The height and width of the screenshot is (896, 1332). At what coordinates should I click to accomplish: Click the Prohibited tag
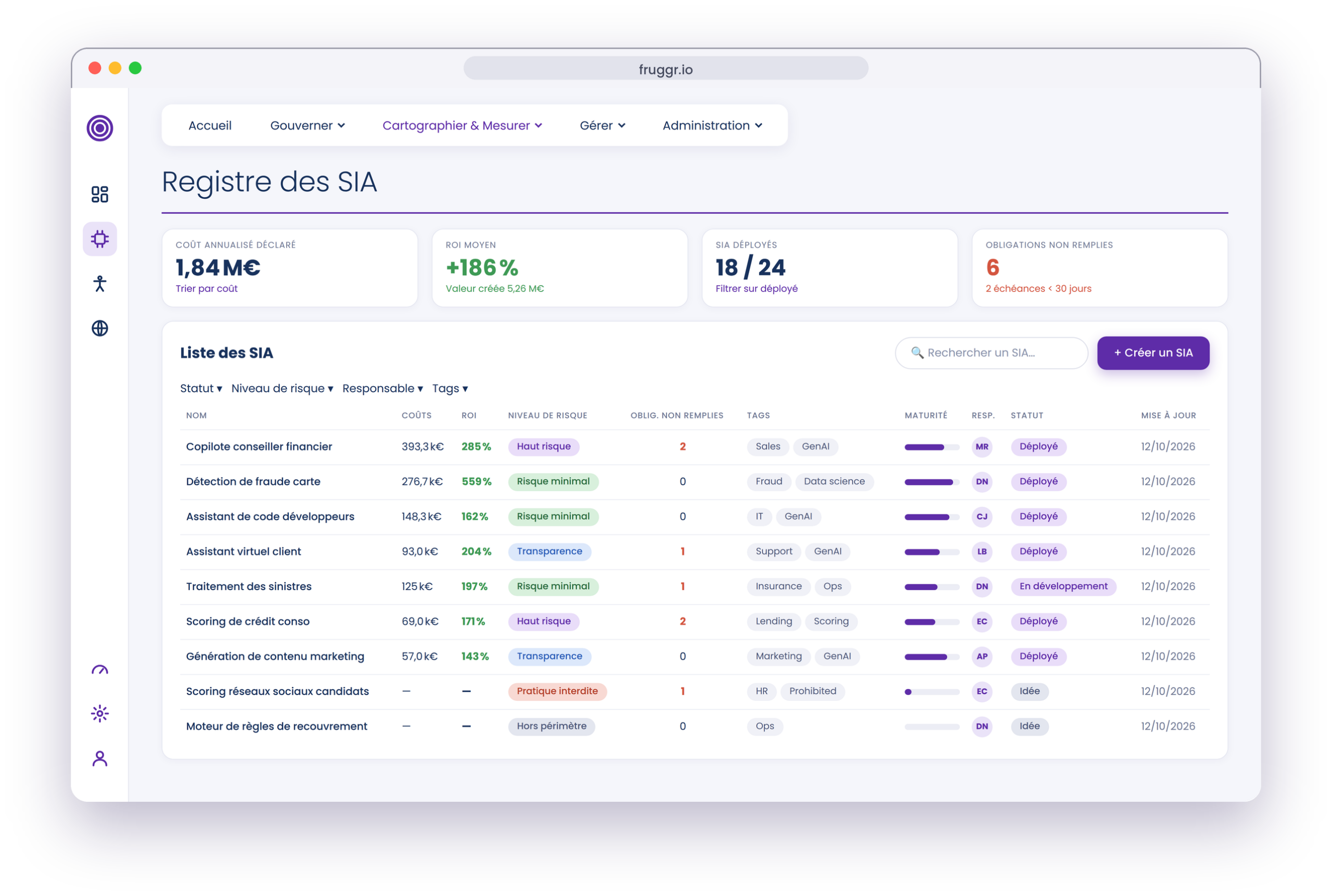point(813,692)
